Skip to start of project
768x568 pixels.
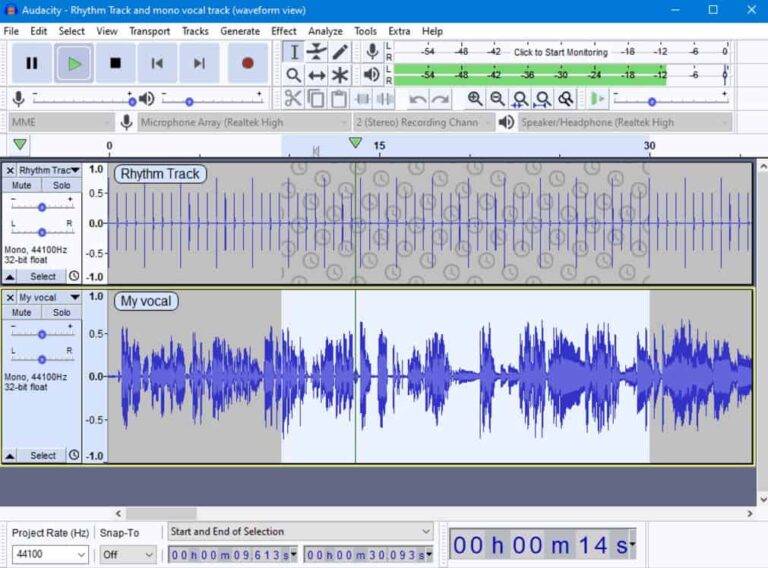click(157, 63)
